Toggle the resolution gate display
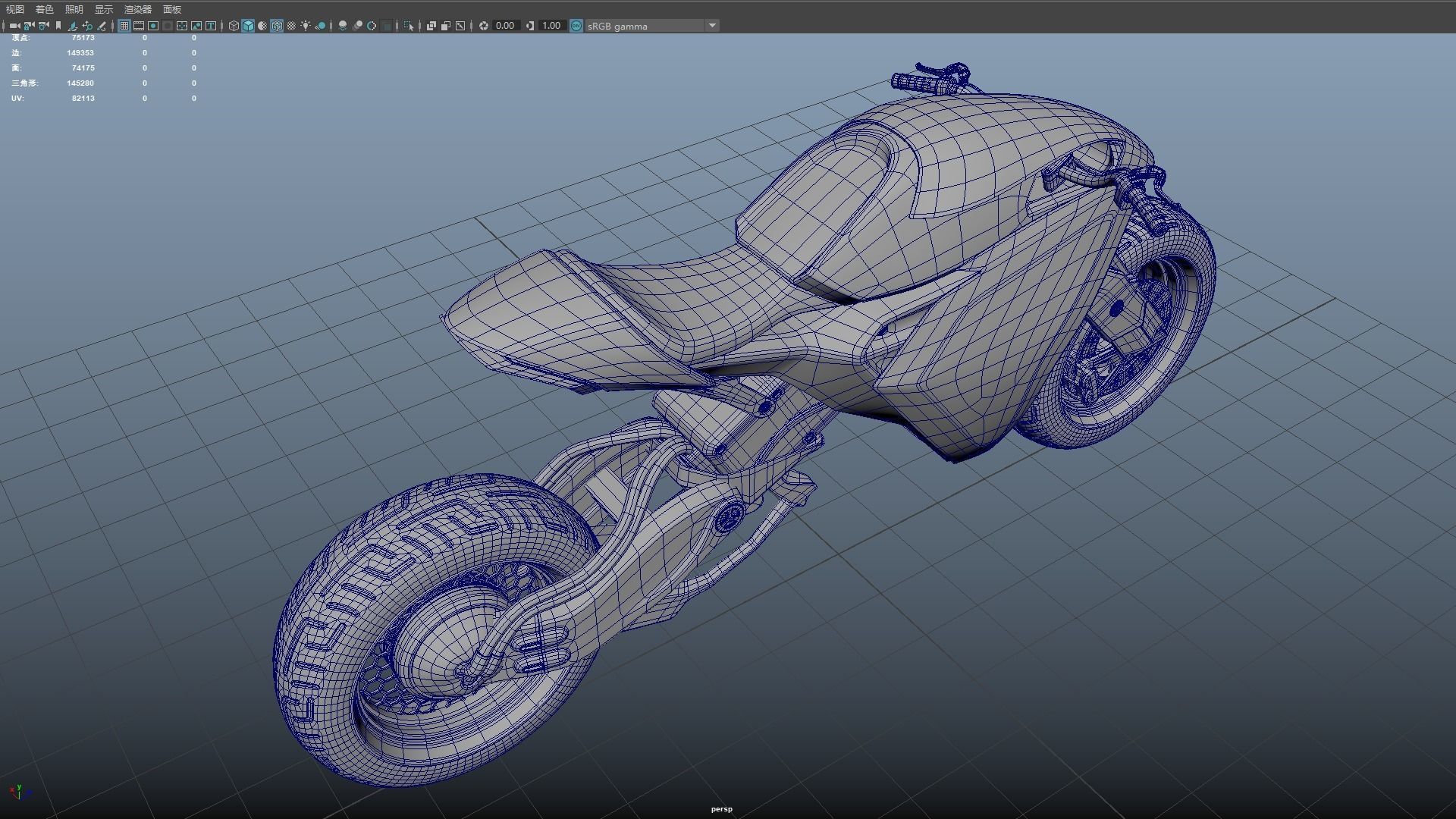The image size is (1456, 819). (152, 25)
